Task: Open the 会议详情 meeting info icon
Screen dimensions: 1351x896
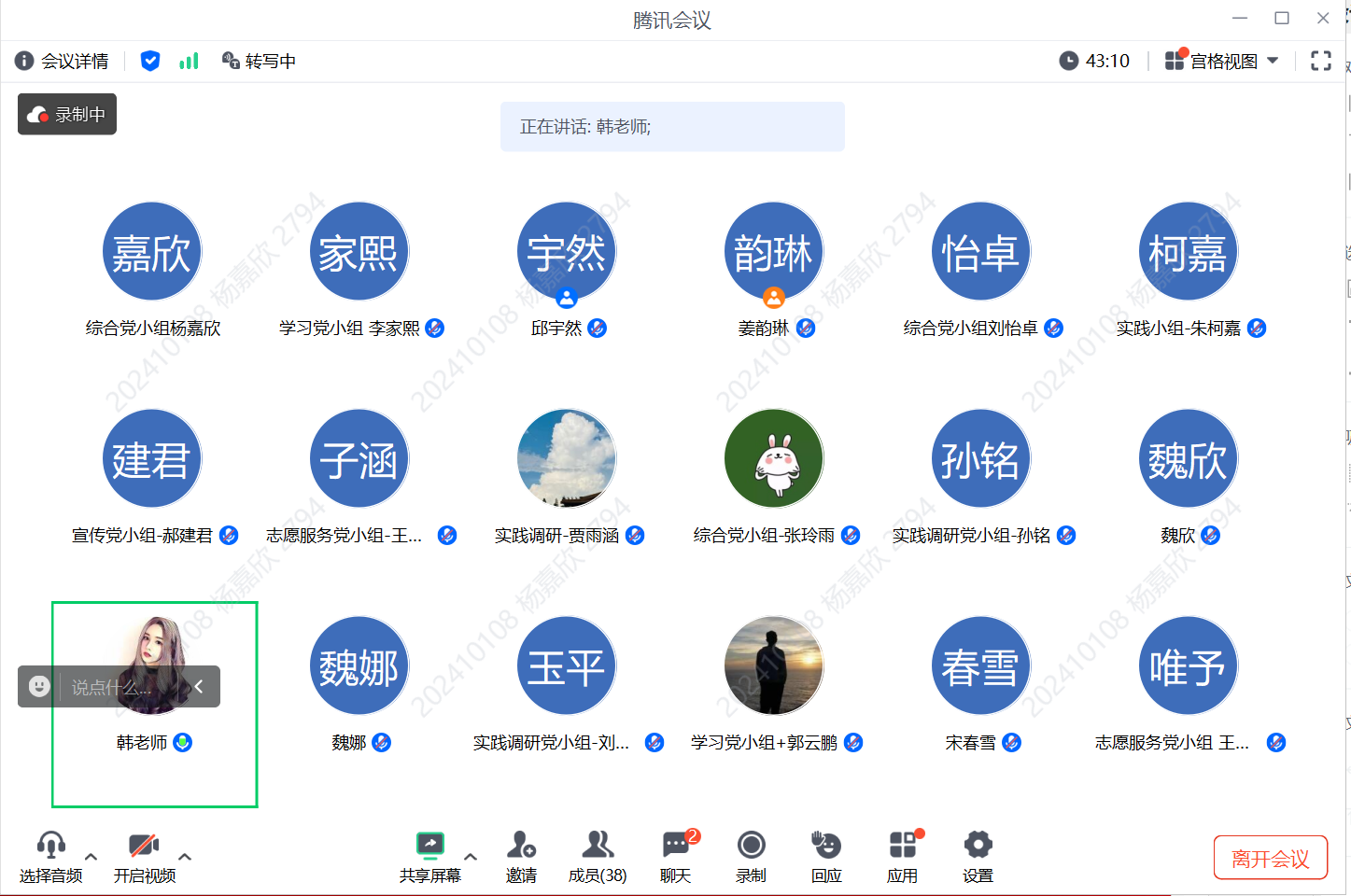Action: pos(25,61)
